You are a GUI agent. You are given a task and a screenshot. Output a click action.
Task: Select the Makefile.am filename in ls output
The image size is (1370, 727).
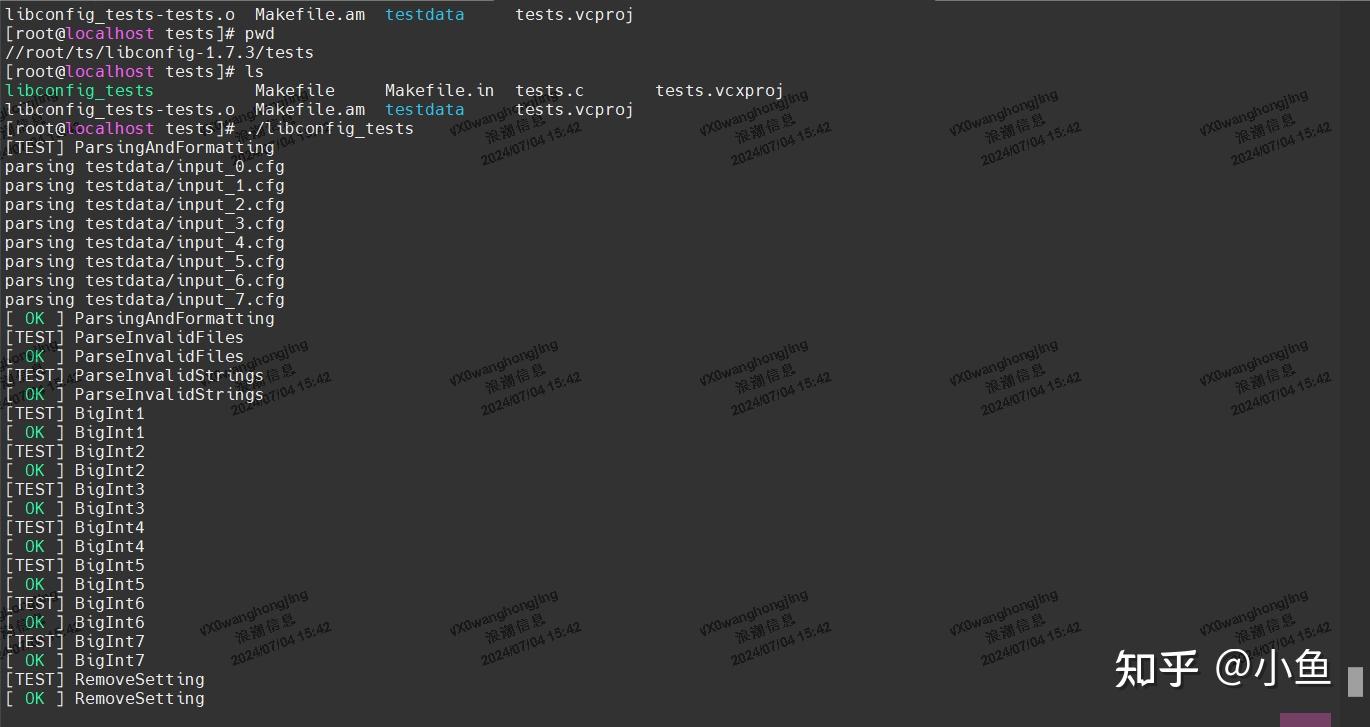(310, 109)
